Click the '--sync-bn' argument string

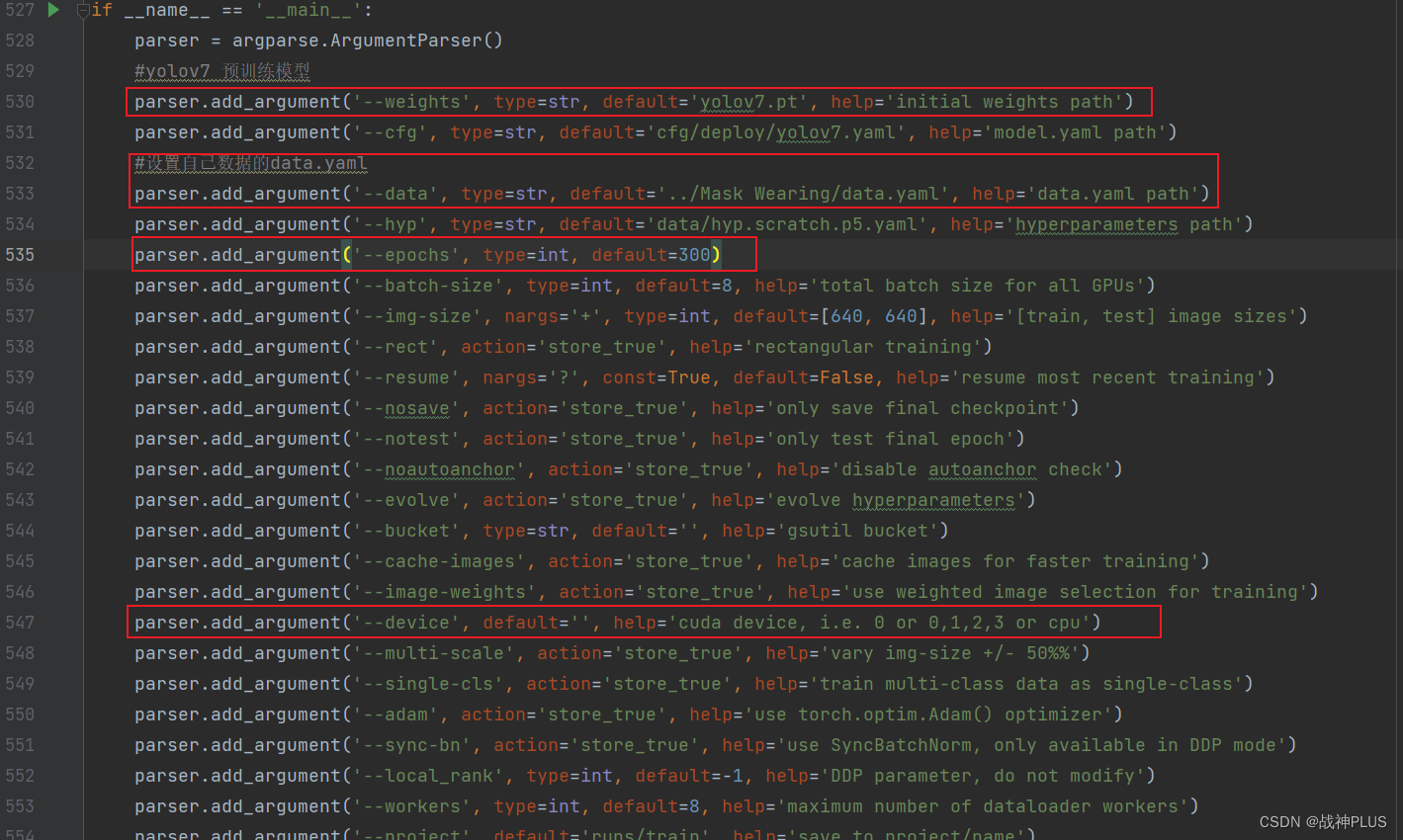click(x=412, y=745)
